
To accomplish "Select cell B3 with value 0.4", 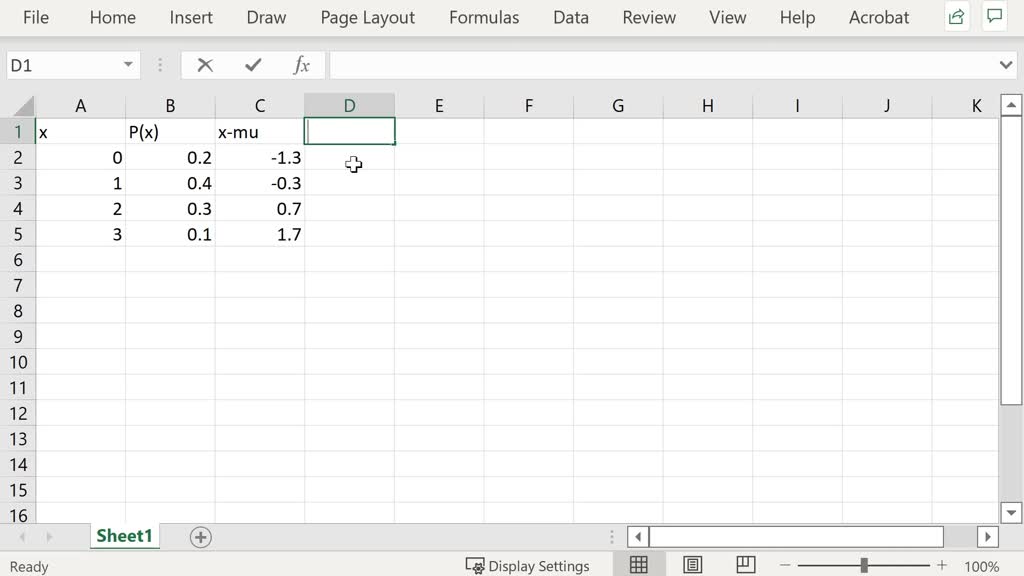I will 170,183.
